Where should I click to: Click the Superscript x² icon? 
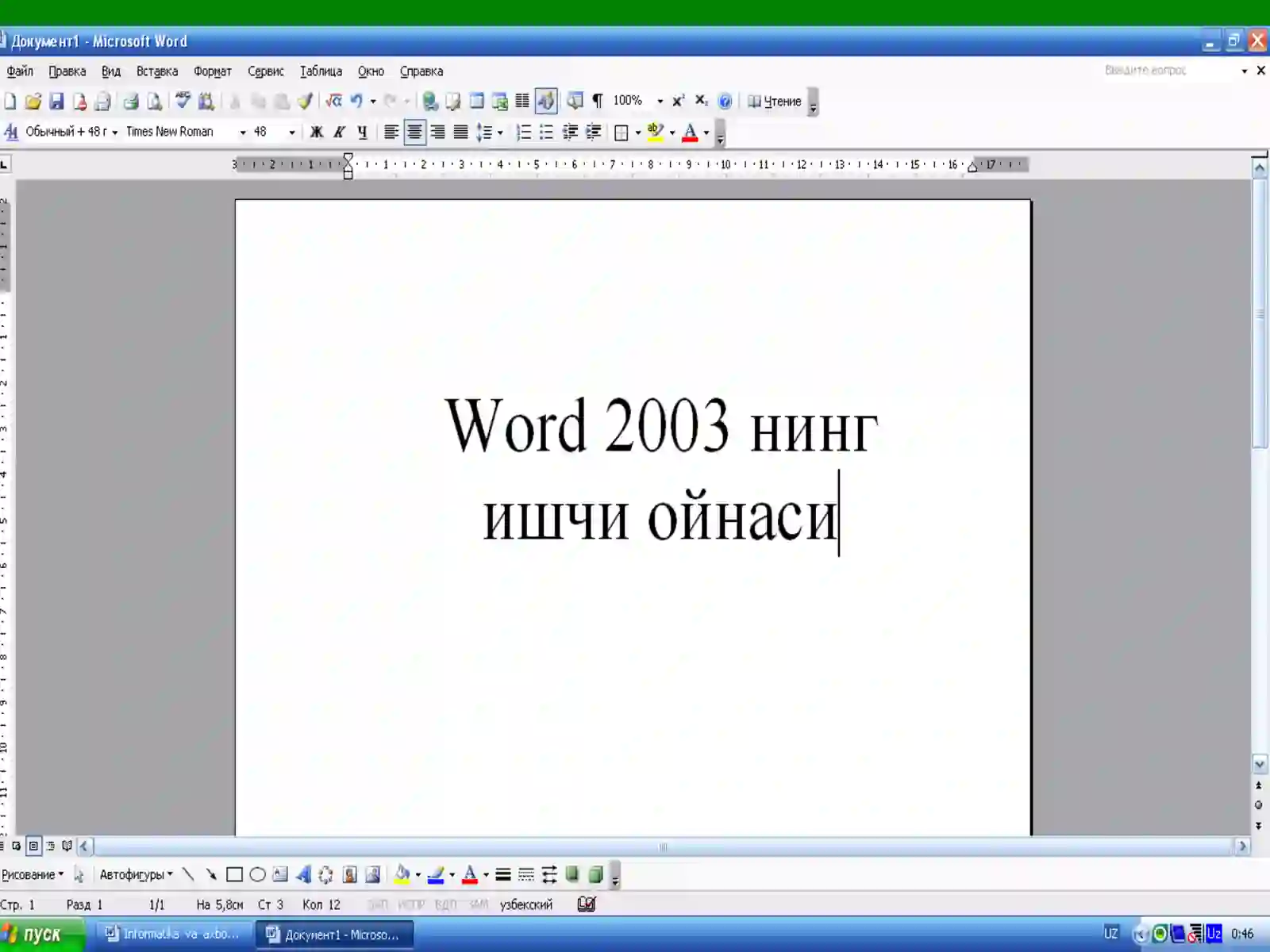[x=679, y=101]
